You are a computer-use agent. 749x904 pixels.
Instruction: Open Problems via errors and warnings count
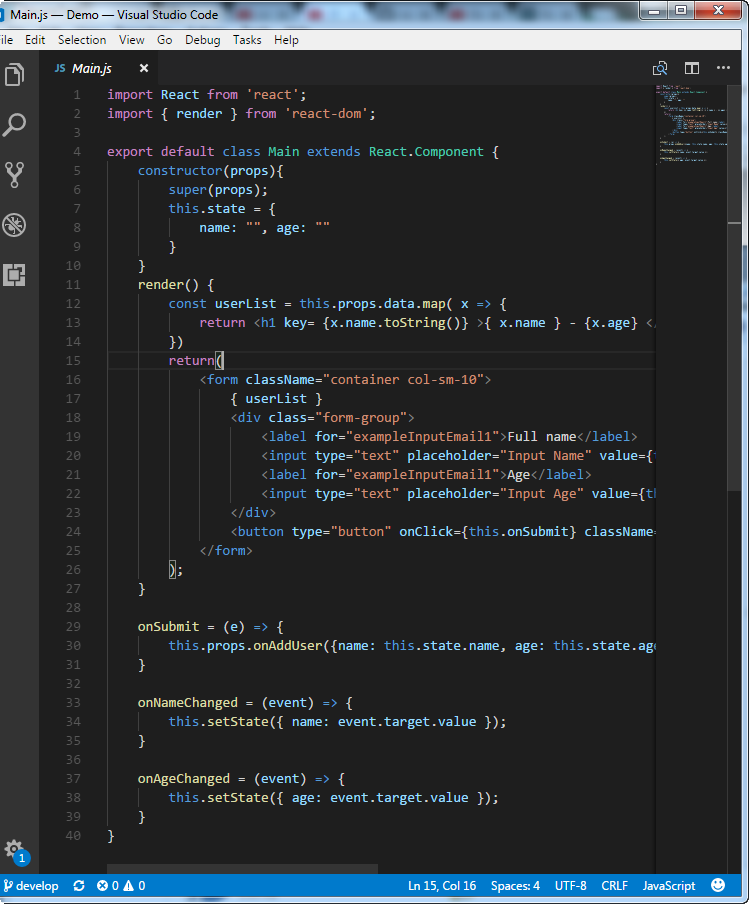pos(121,886)
